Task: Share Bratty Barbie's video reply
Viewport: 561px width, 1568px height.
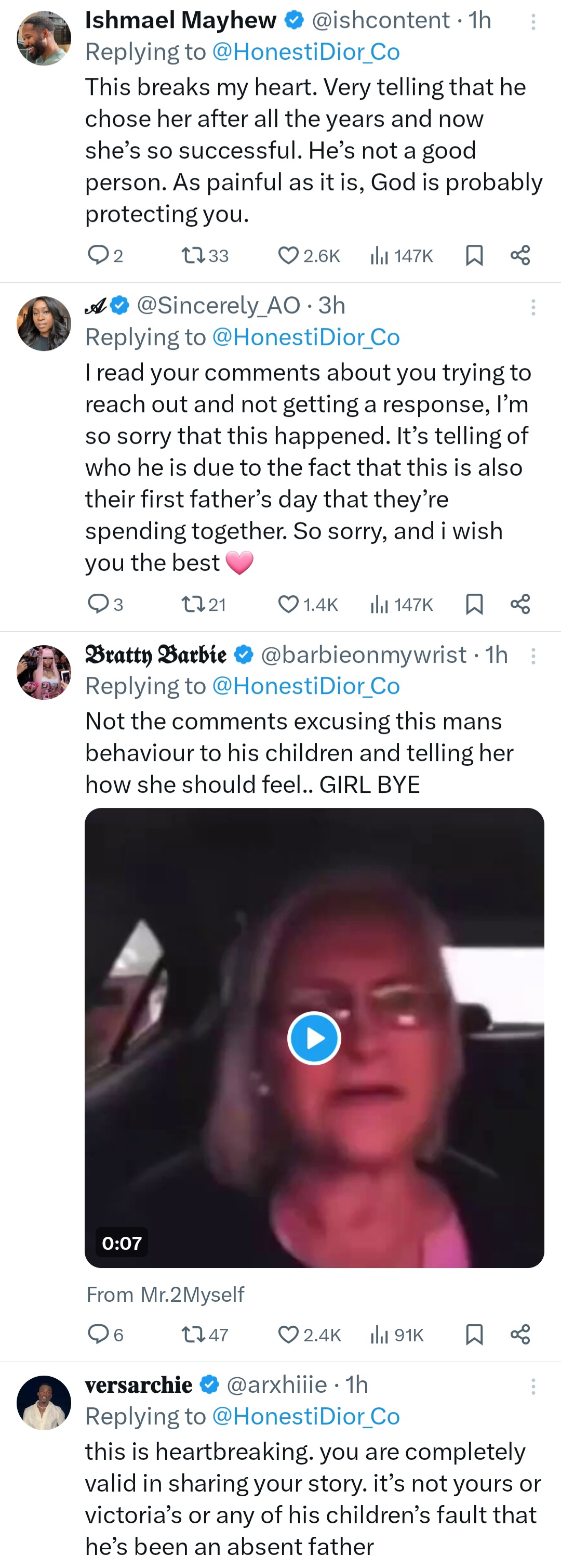Action: point(520,1335)
